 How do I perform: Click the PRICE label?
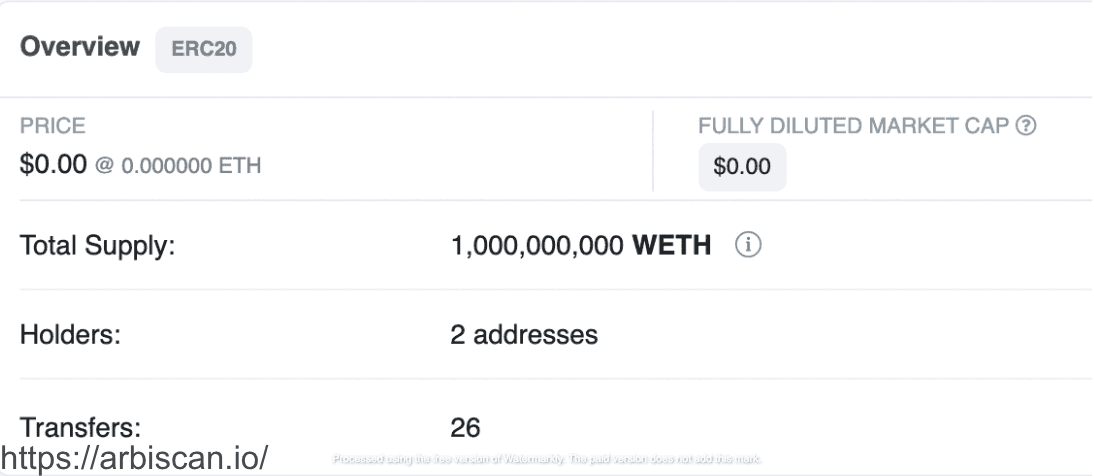click(53, 127)
